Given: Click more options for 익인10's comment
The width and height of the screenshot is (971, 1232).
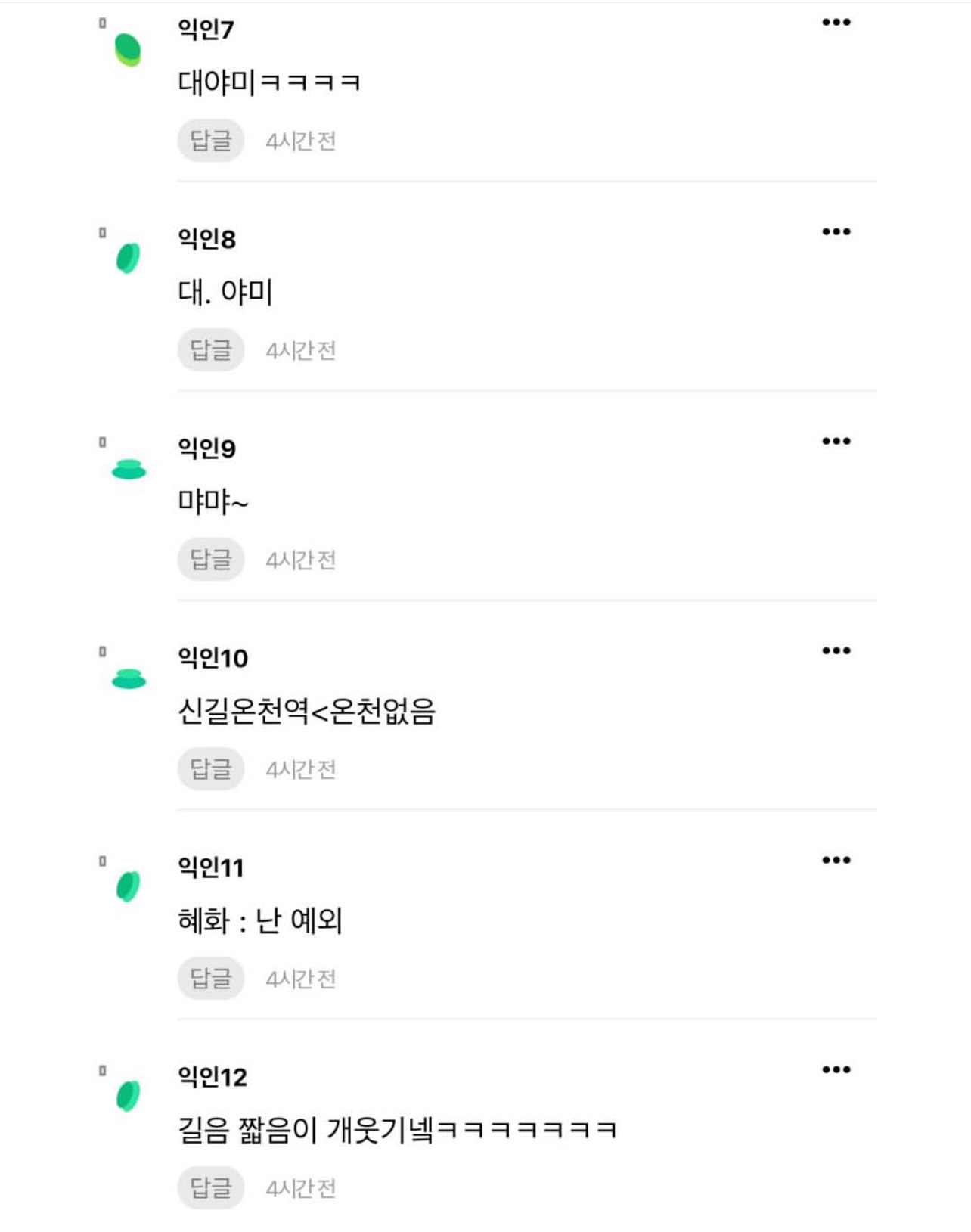Looking at the screenshot, I should click(836, 651).
